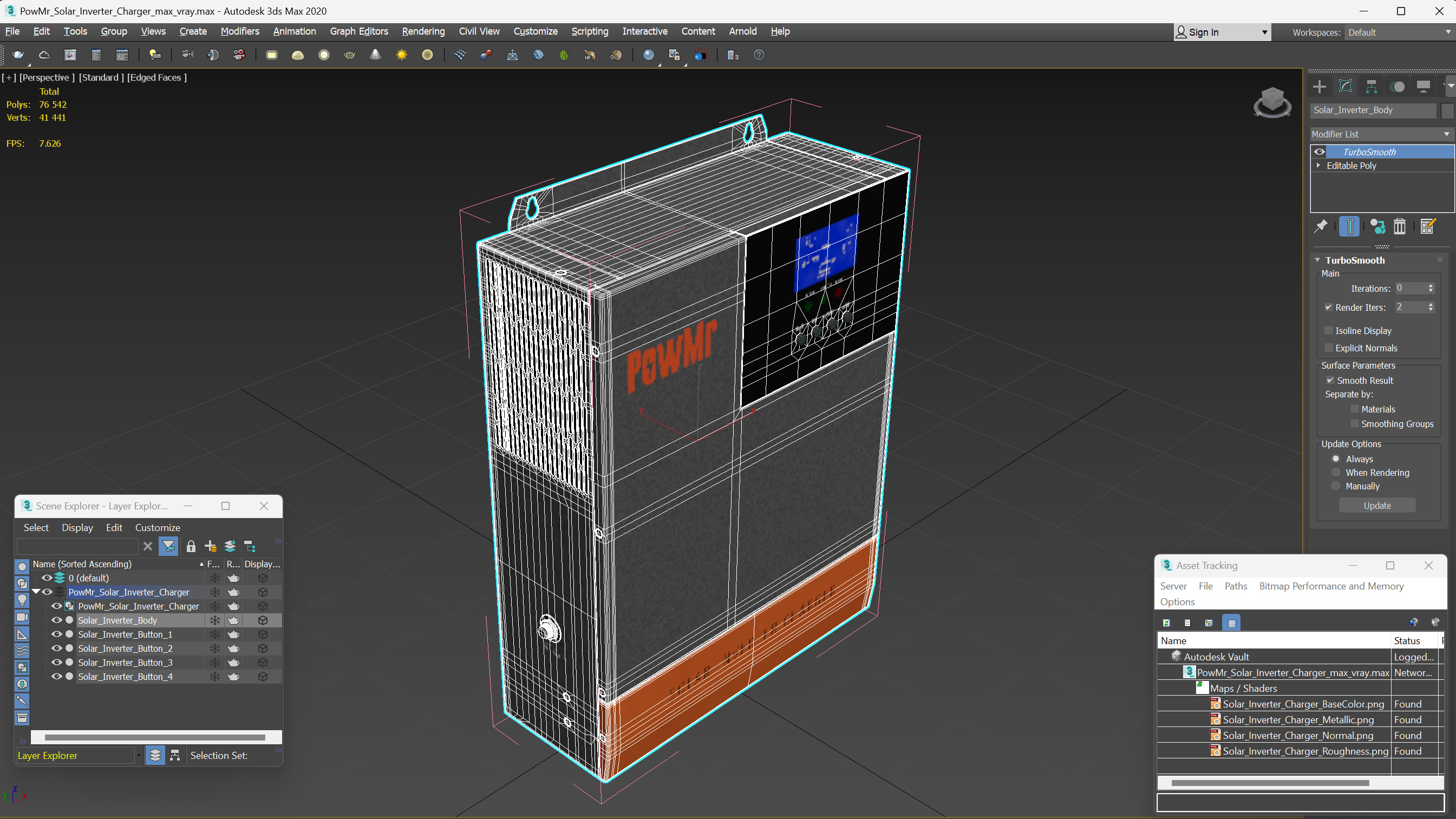Viewport: 1456px width, 819px height.
Task: Select the Manually update radio button
Action: [1336, 486]
